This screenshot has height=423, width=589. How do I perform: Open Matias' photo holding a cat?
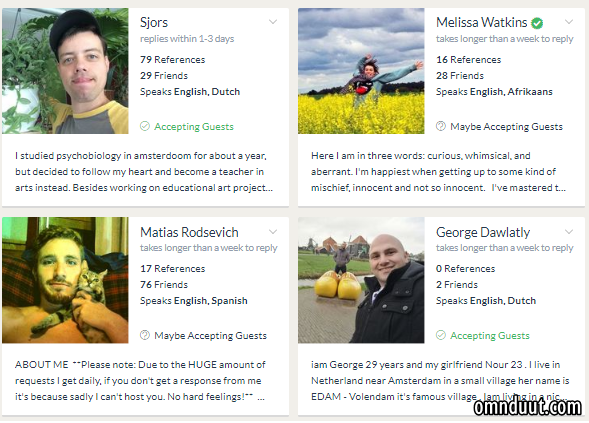coord(65,280)
